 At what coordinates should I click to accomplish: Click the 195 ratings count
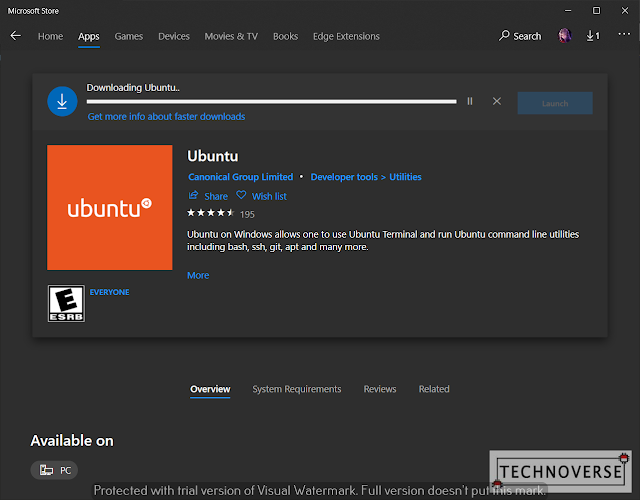(x=247, y=214)
